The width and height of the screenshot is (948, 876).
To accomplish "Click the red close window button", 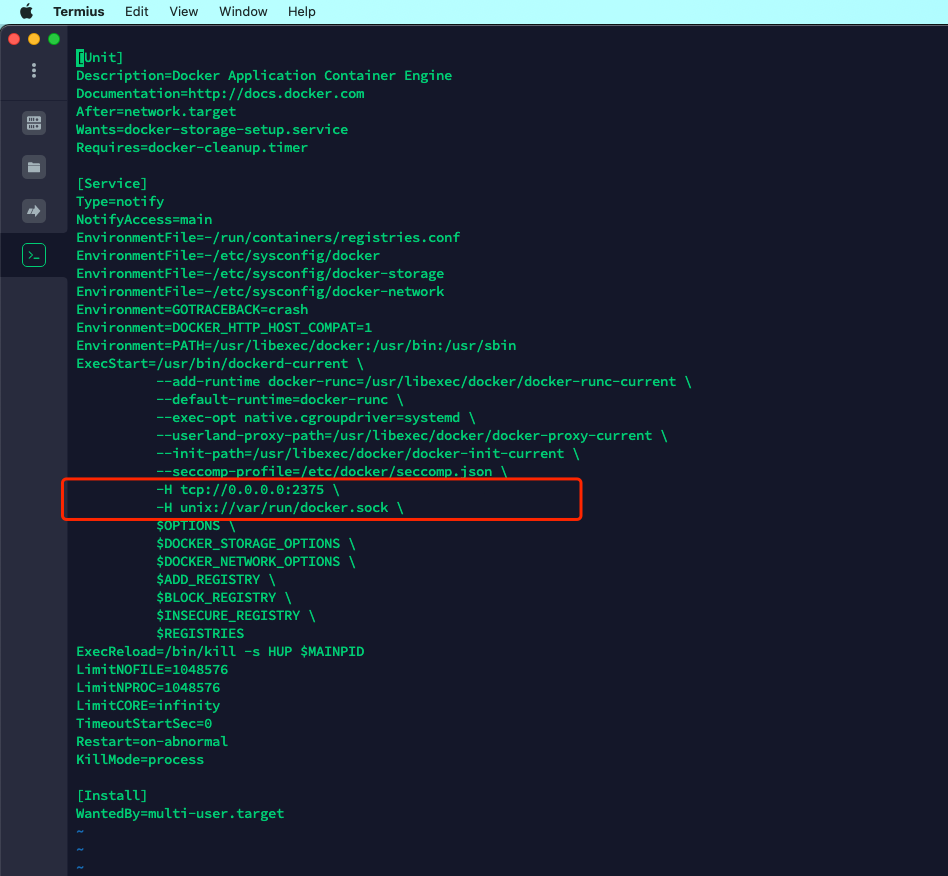I will pos(14,39).
